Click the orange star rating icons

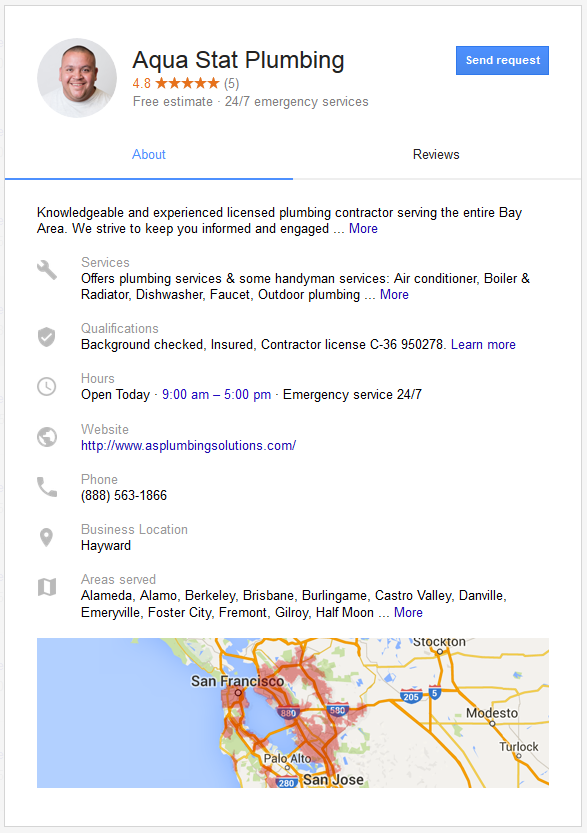pos(187,83)
